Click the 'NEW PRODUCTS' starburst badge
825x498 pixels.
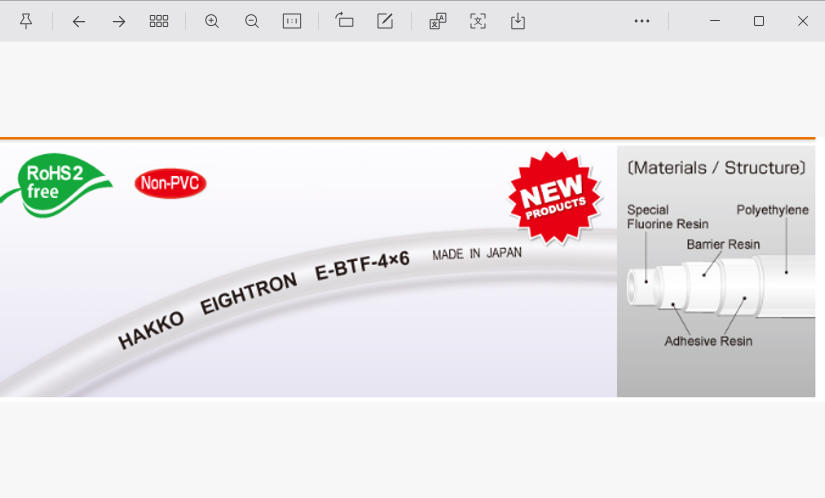[555, 198]
